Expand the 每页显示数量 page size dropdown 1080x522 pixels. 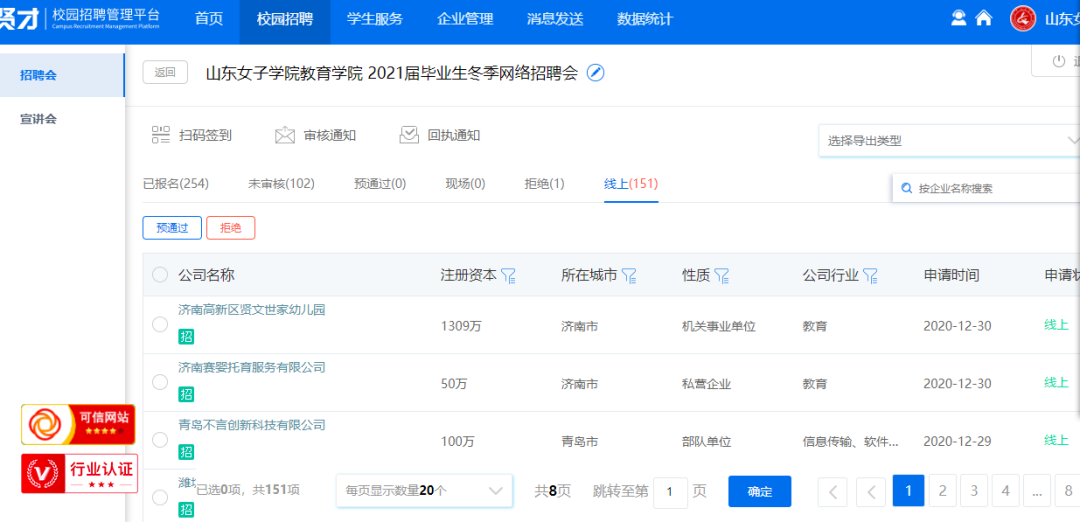(x=424, y=491)
